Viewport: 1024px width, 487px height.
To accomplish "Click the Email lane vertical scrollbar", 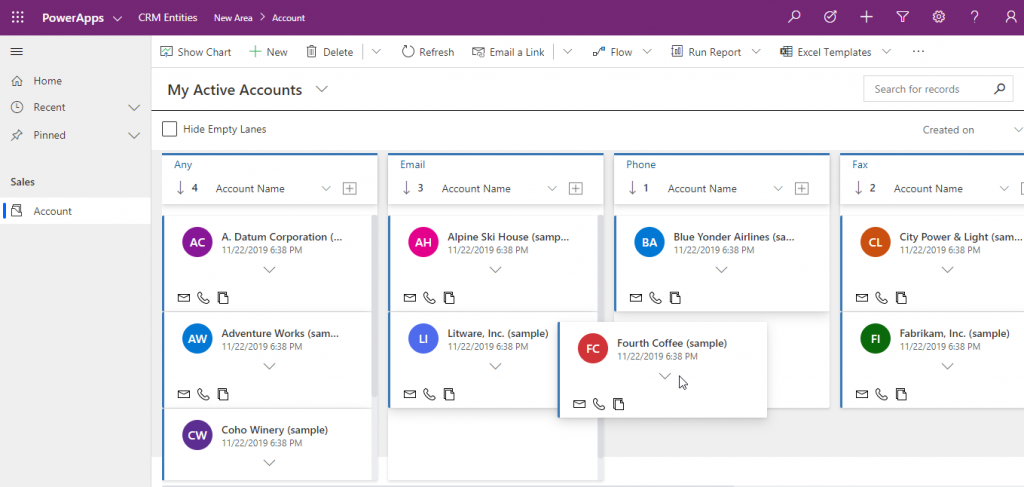I will pos(600,336).
